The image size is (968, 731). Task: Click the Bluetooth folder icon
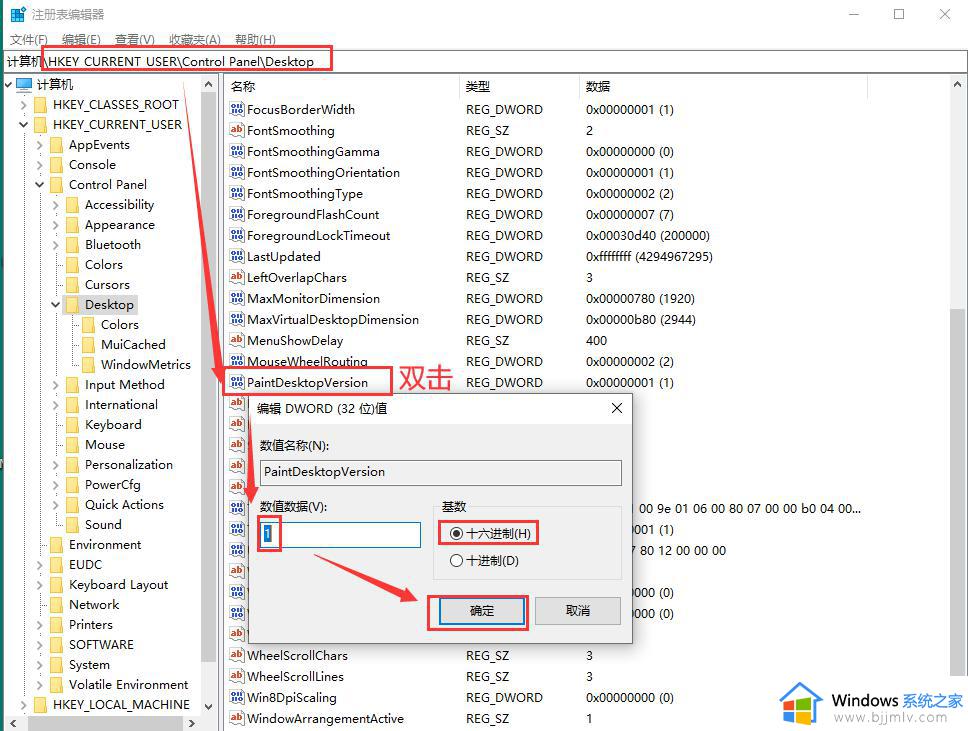click(x=72, y=245)
